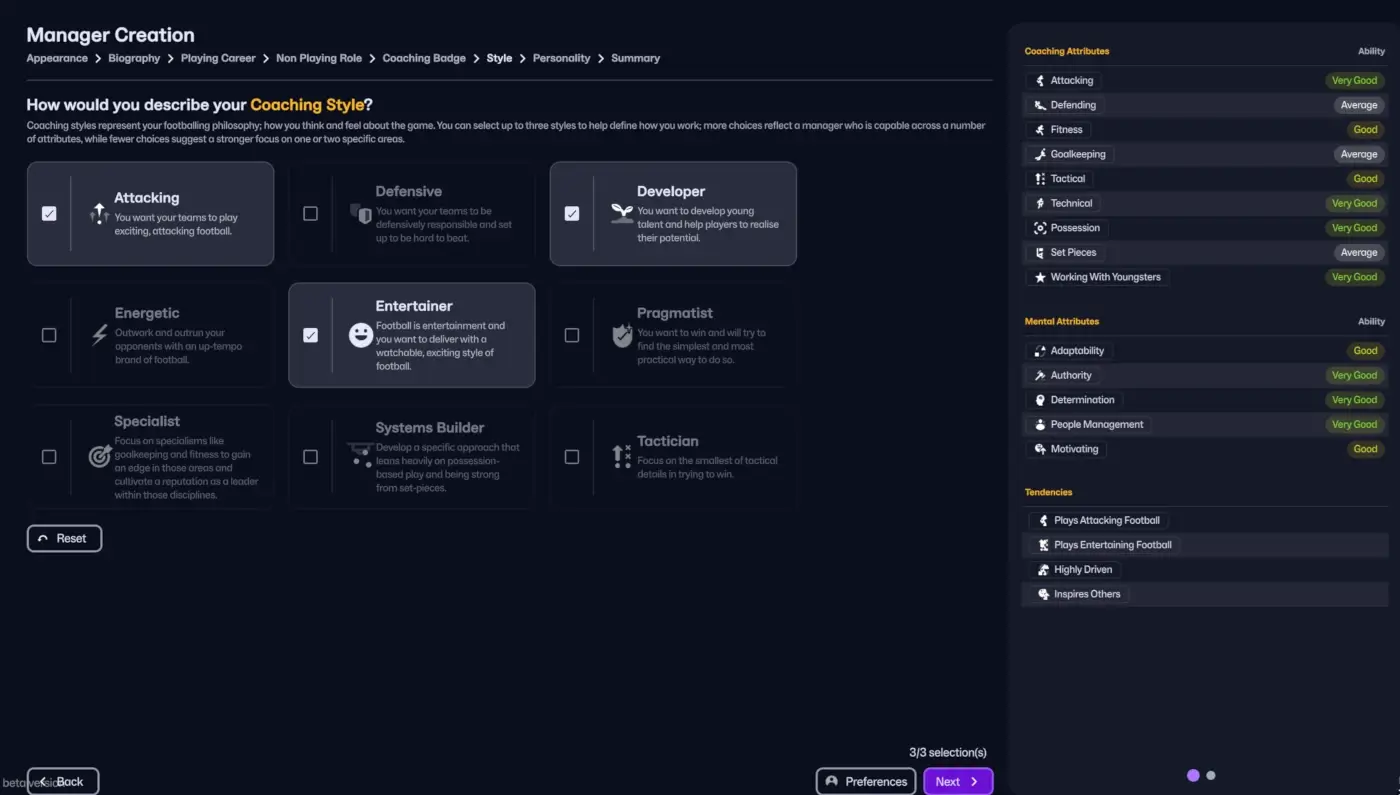
Task: Click the Highly Driven tendency icon
Action: [x=1044, y=569]
